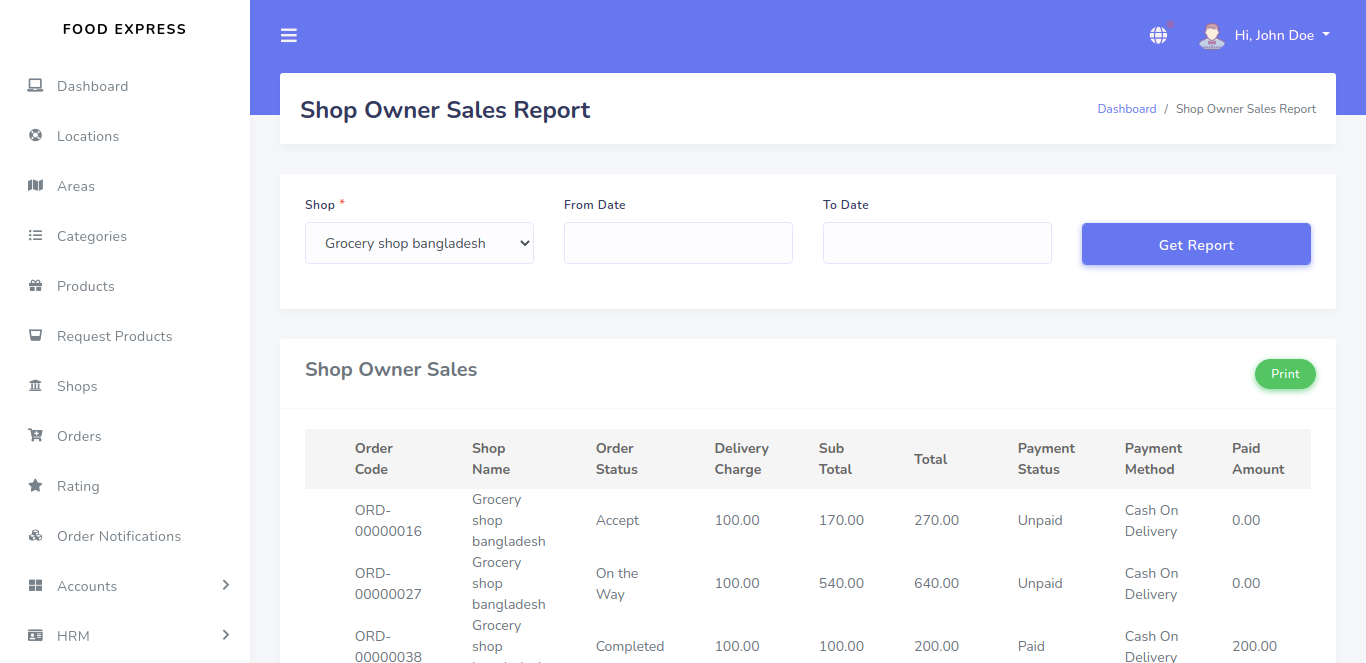Image resolution: width=1366 pixels, height=663 pixels.
Task: Click the Total column header
Action: tap(930, 459)
